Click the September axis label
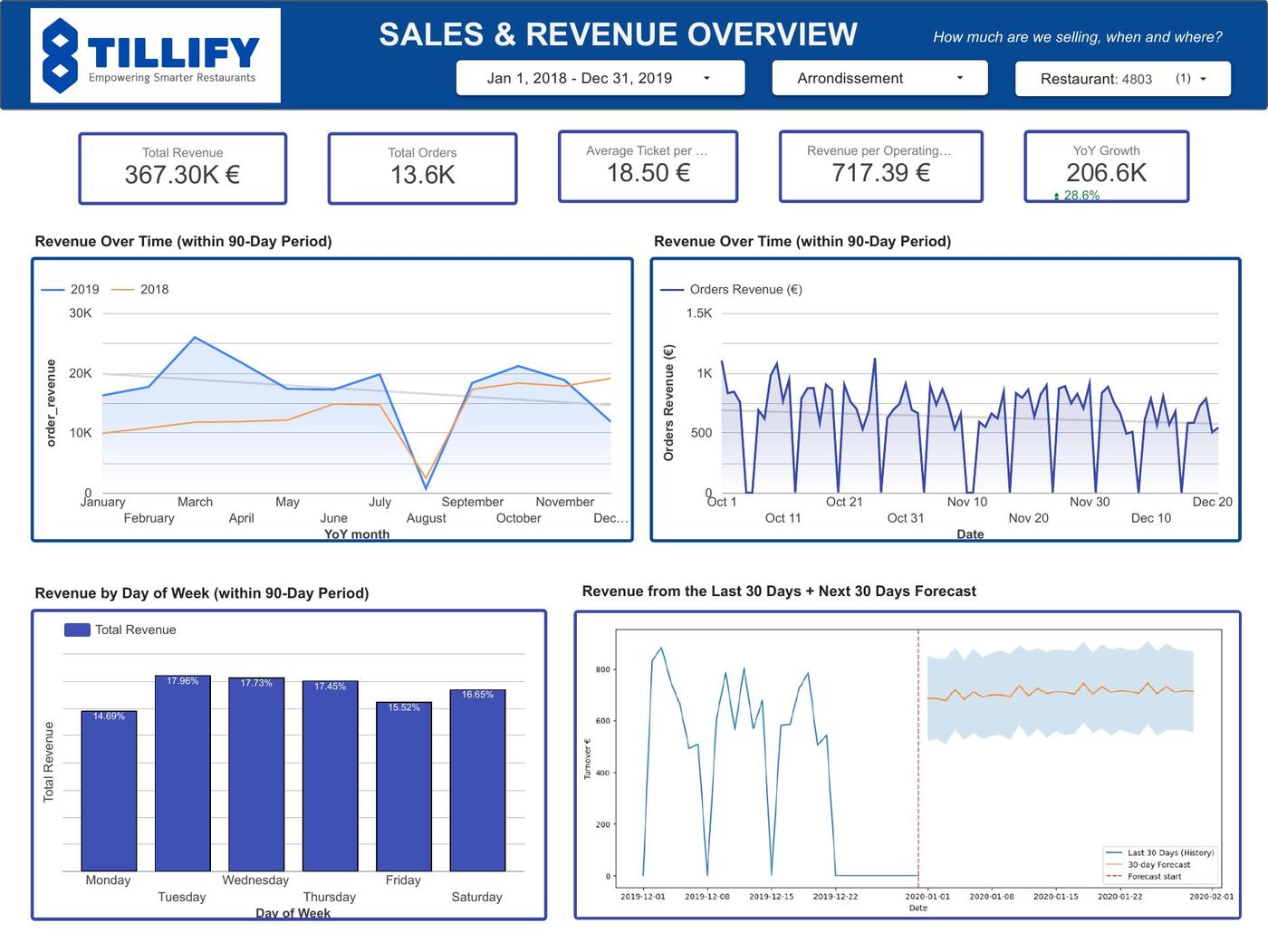 coord(473,502)
